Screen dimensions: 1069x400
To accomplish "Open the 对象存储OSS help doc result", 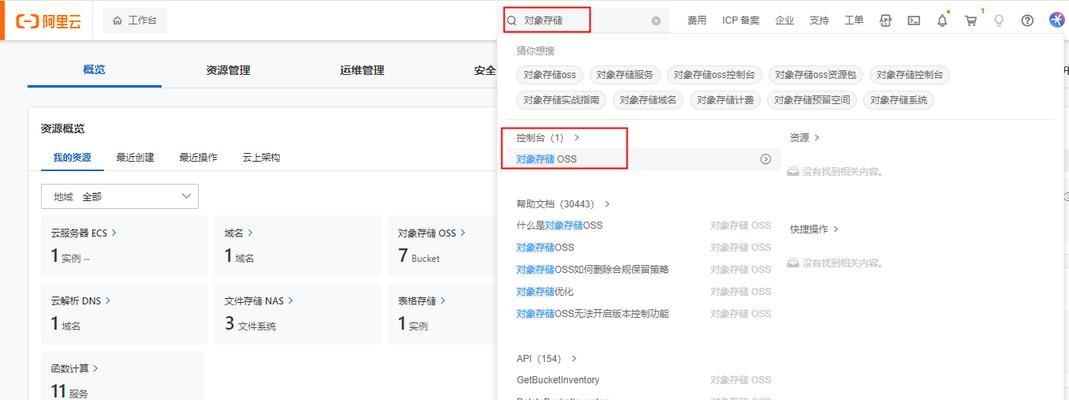I will point(545,247).
